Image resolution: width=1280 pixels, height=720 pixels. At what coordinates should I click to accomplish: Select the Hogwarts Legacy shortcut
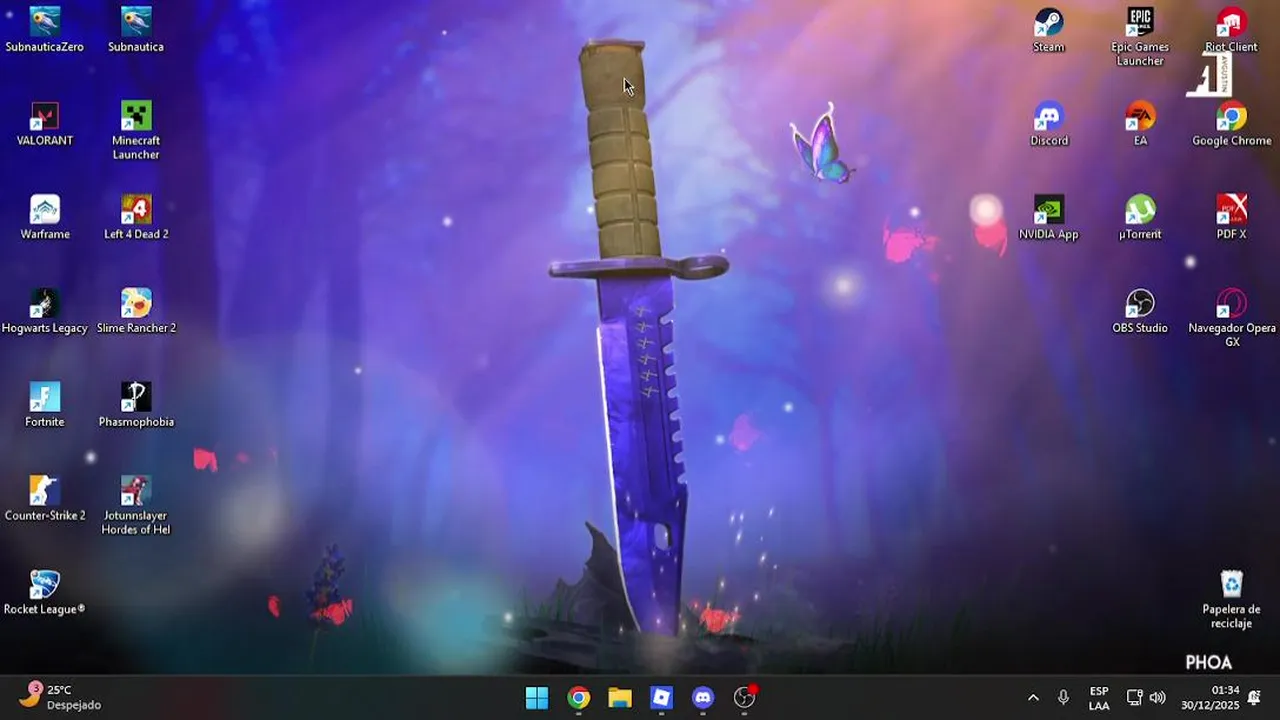(44, 312)
